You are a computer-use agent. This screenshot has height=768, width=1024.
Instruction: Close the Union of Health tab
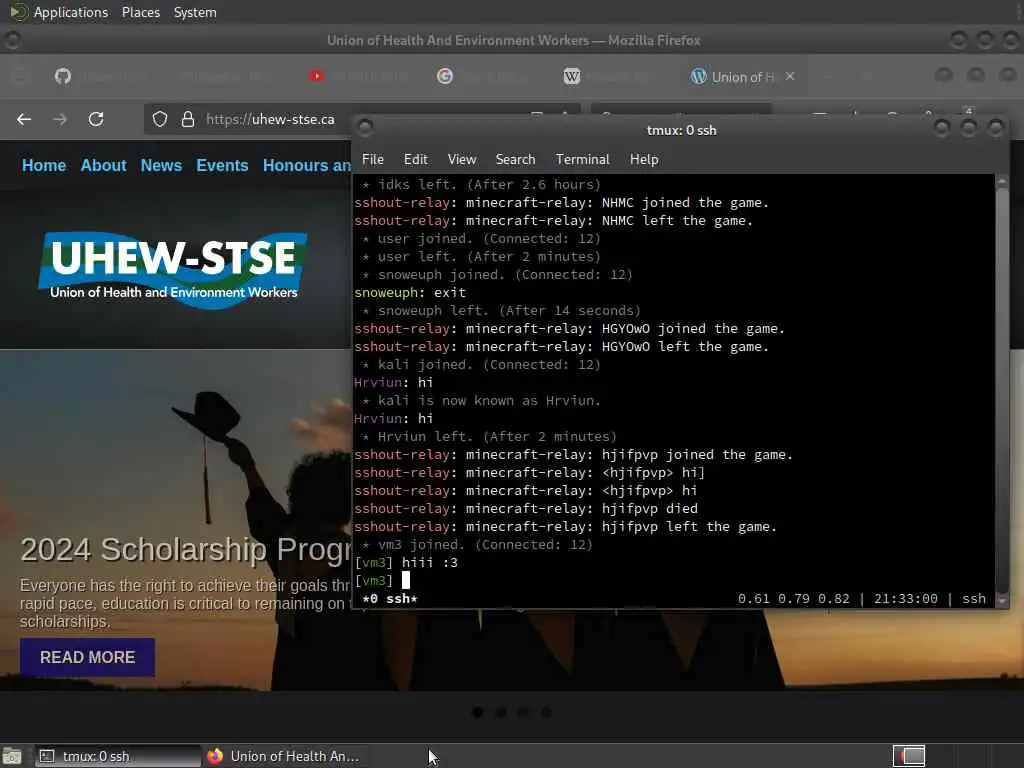[790, 76]
